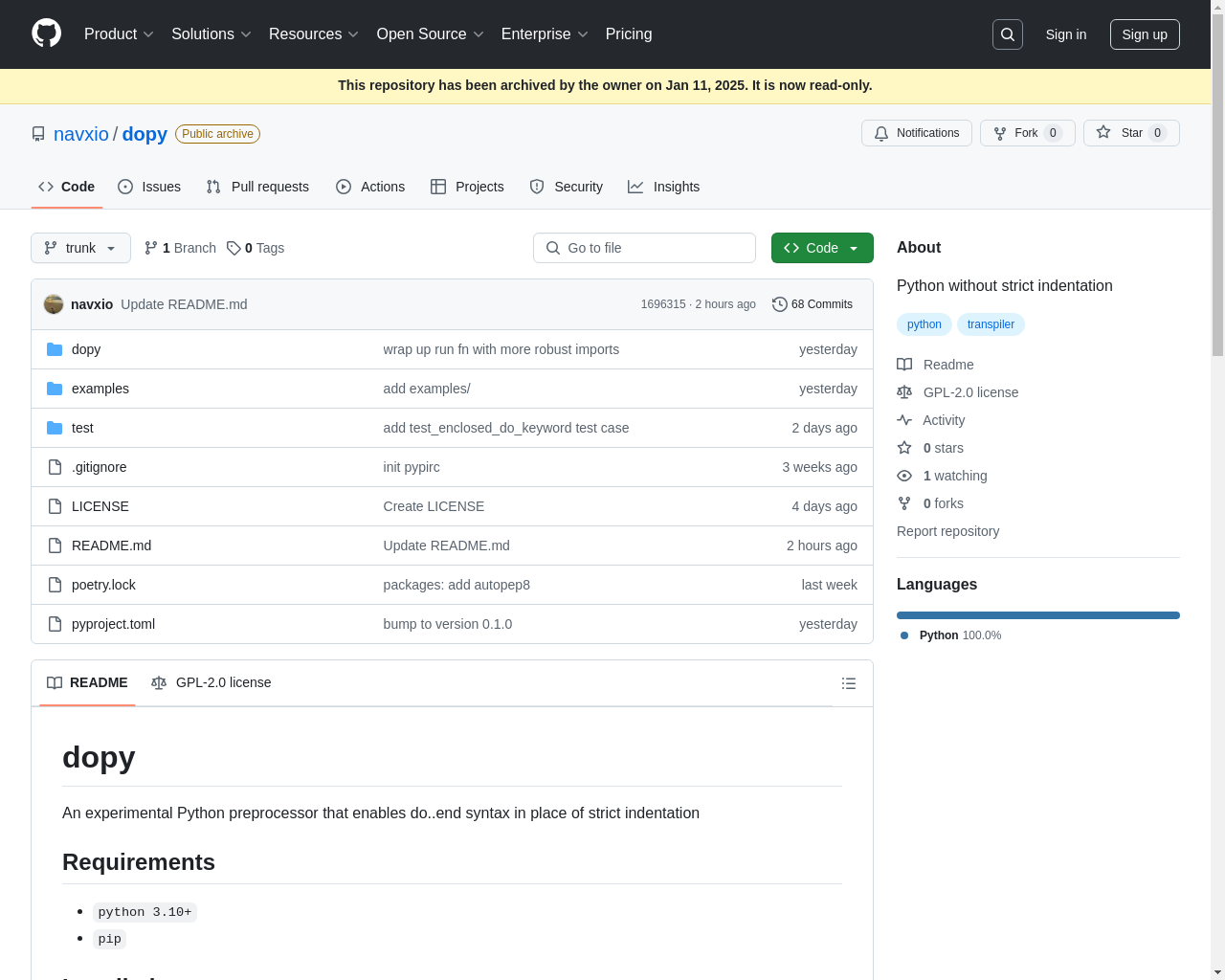This screenshot has height=980, width=1225.
Task: Open the green Code dropdown button
Action: tap(822, 248)
